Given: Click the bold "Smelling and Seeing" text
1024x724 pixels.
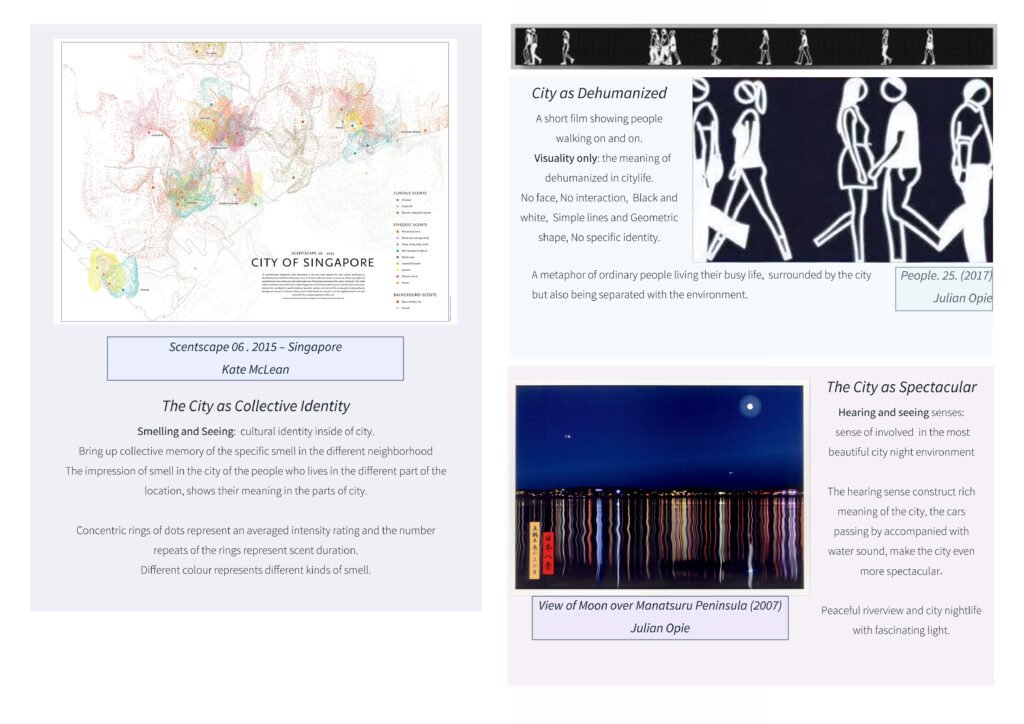Looking at the screenshot, I should point(185,431).
